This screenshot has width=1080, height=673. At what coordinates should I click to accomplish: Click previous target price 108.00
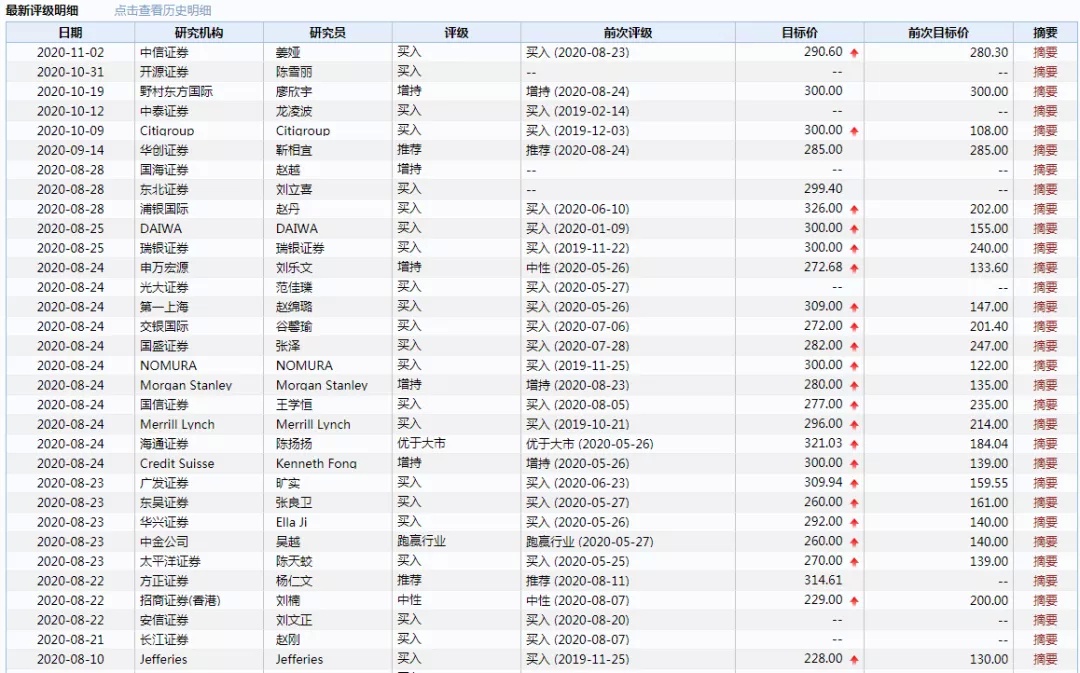pyautogui.click(x=988, y=131)
